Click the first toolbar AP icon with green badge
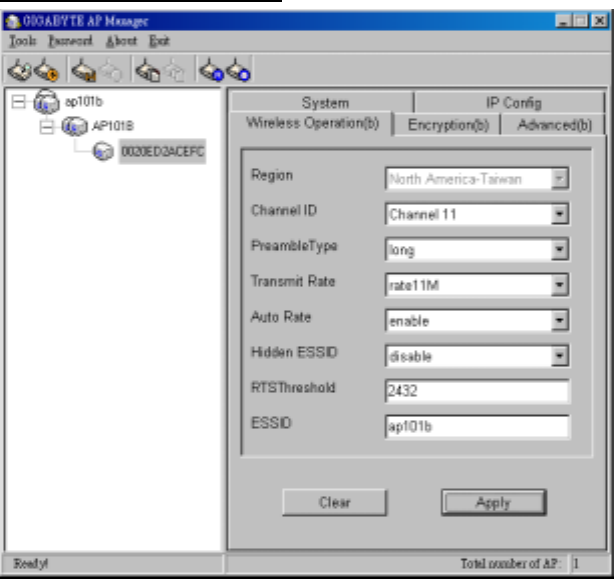This screenshot has height=579, width=614. click(x=20, y=70)
